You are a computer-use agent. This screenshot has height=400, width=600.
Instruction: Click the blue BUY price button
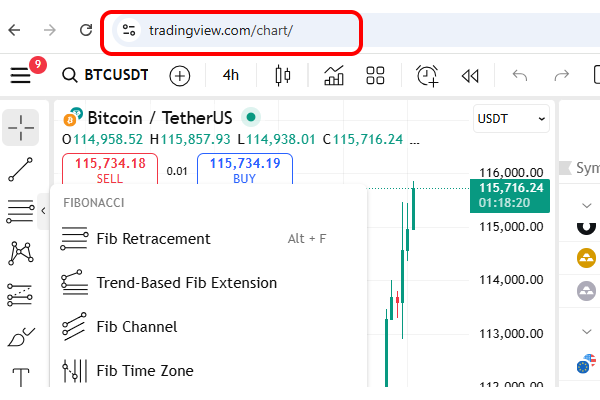(x=244, y=170)
